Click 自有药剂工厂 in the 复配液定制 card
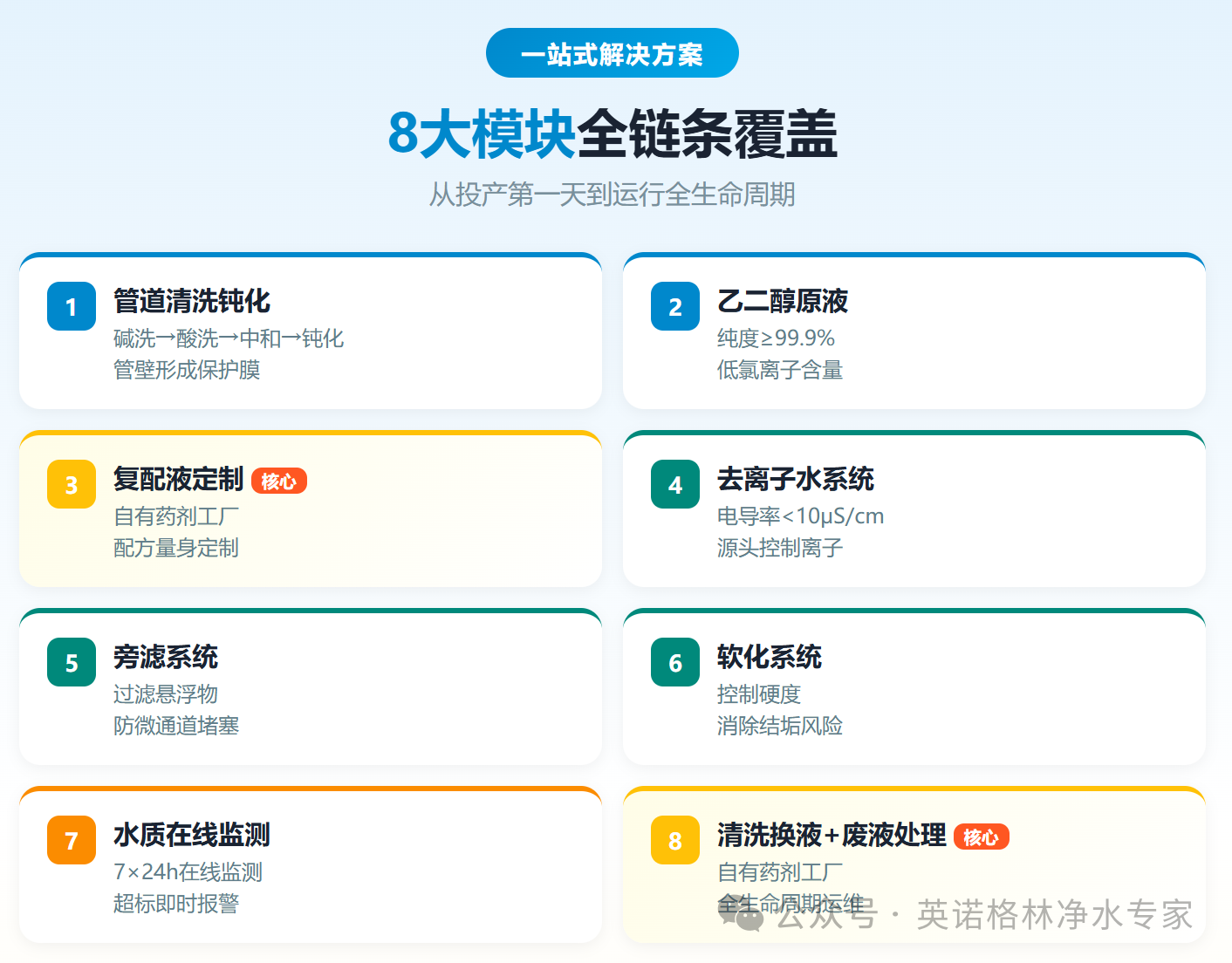1232x963 pixels. (x=176, y=516)
